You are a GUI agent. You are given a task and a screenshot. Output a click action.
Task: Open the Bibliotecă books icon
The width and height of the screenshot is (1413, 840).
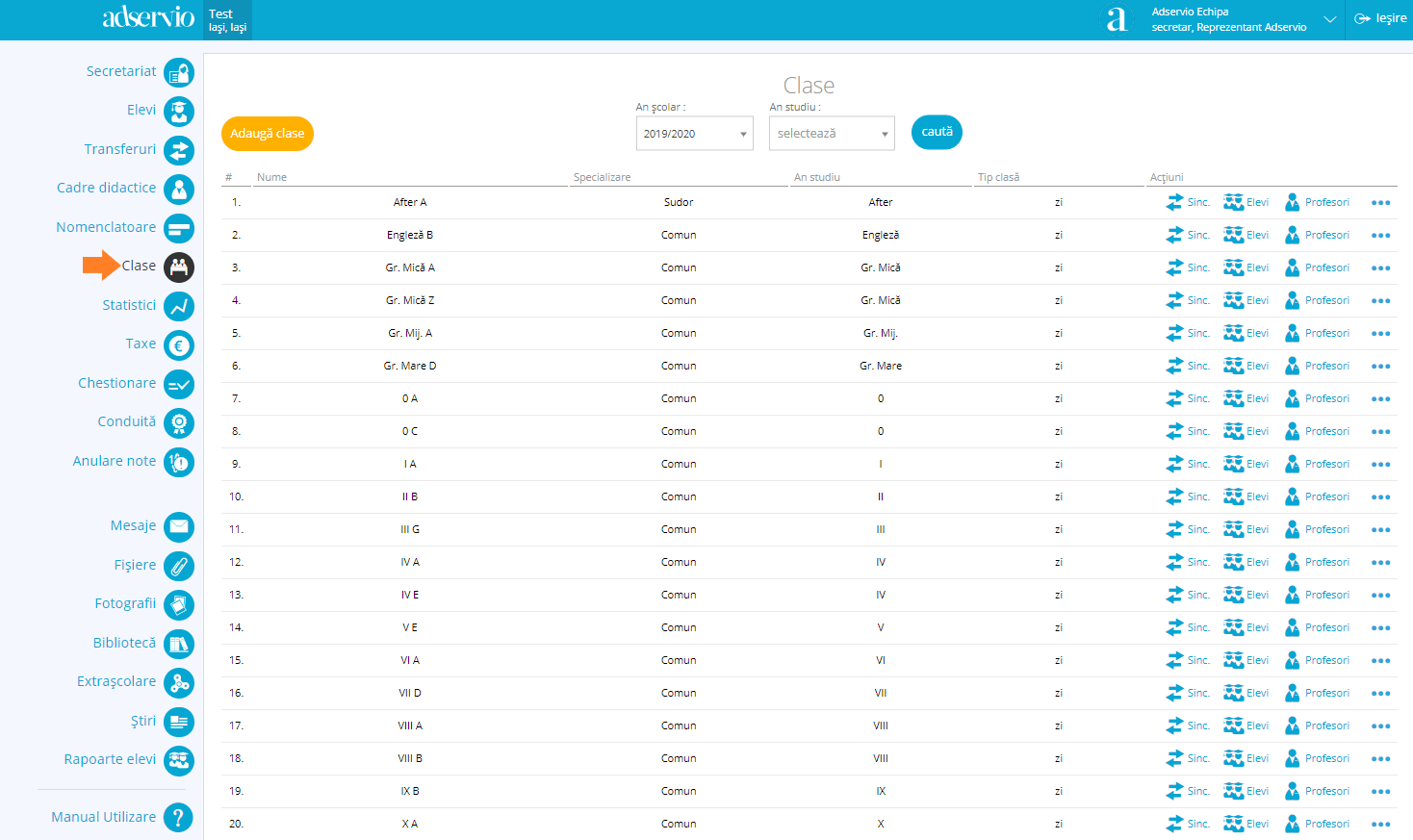click(179, 644)
